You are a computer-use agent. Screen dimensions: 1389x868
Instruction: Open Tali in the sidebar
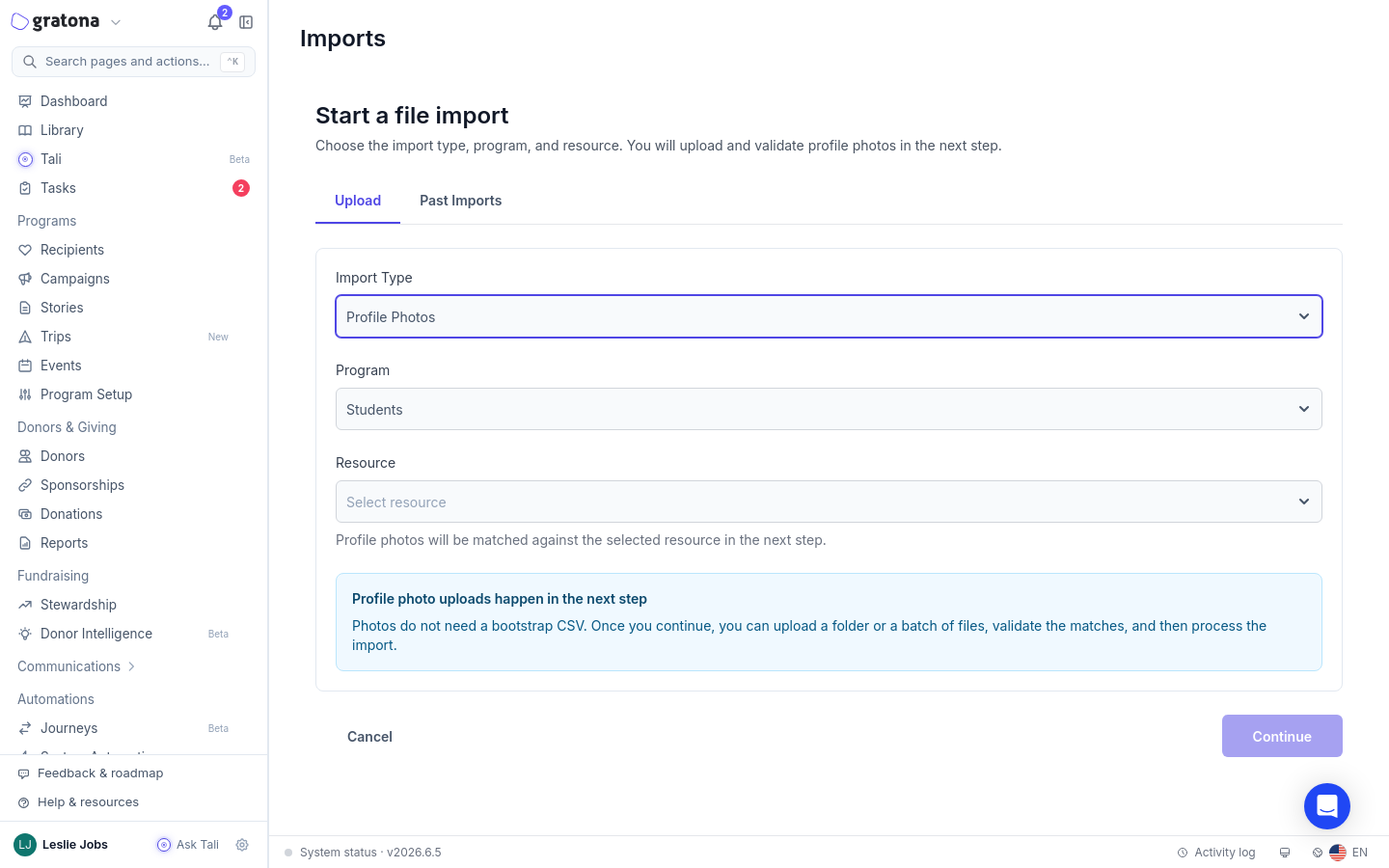pyautogui.click(x=133, y=159)
